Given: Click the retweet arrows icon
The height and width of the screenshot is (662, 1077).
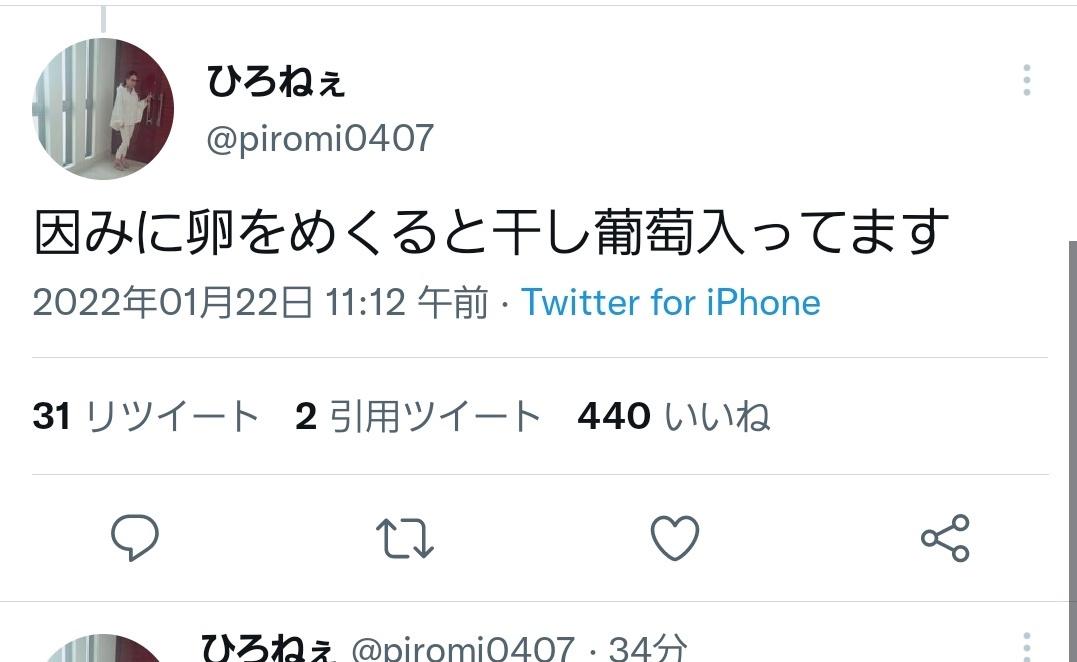Looking at the screenshot, I should click(405, 538).
